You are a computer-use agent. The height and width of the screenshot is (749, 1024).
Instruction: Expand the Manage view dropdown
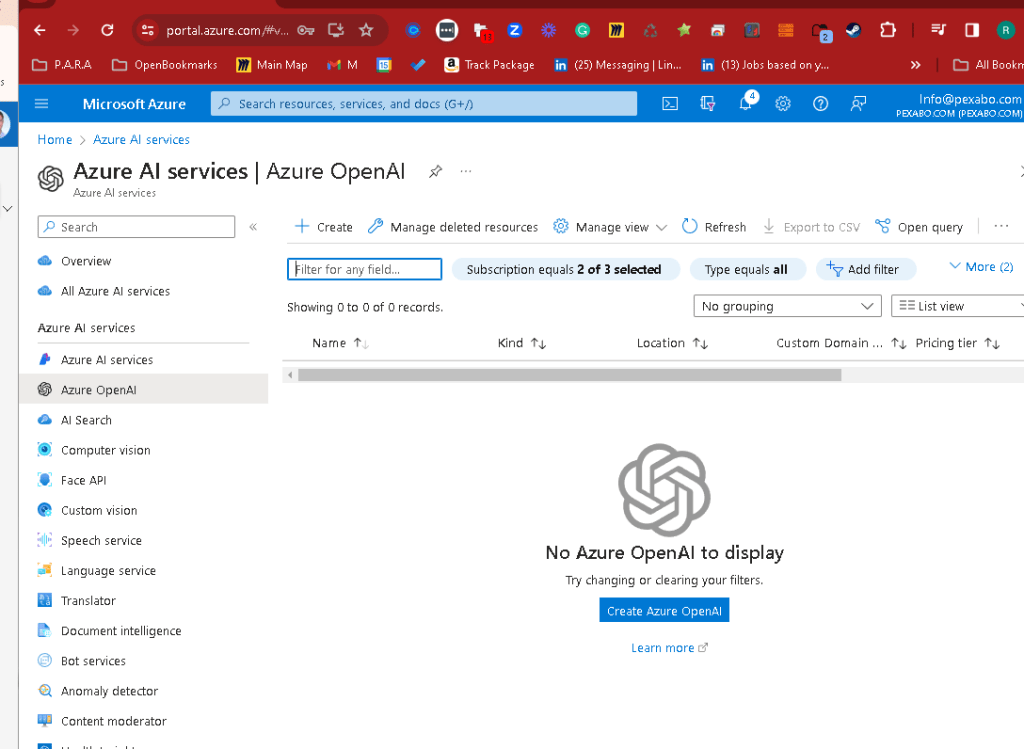(610, 227)
